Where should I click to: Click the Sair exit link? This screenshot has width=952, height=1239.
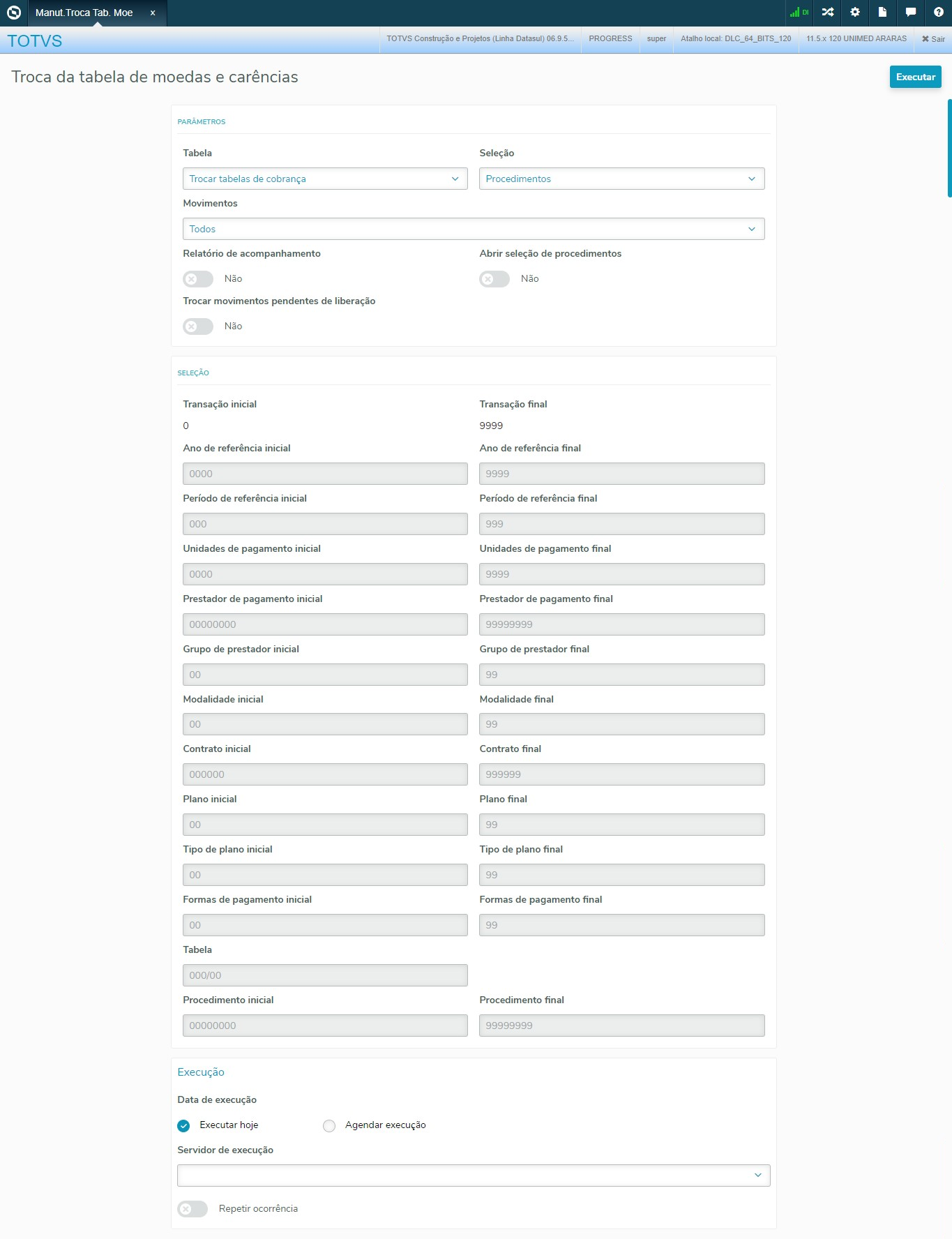(933, 39)
